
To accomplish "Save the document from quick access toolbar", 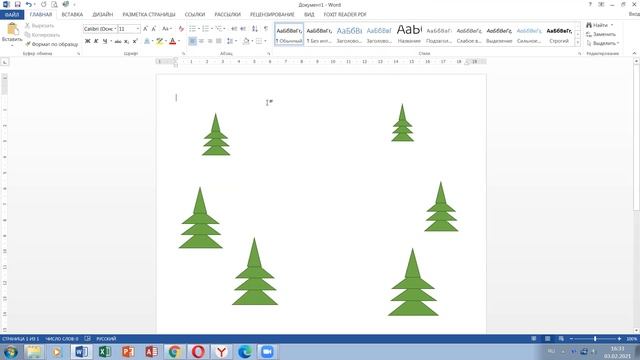I will [x=18, y=4].
